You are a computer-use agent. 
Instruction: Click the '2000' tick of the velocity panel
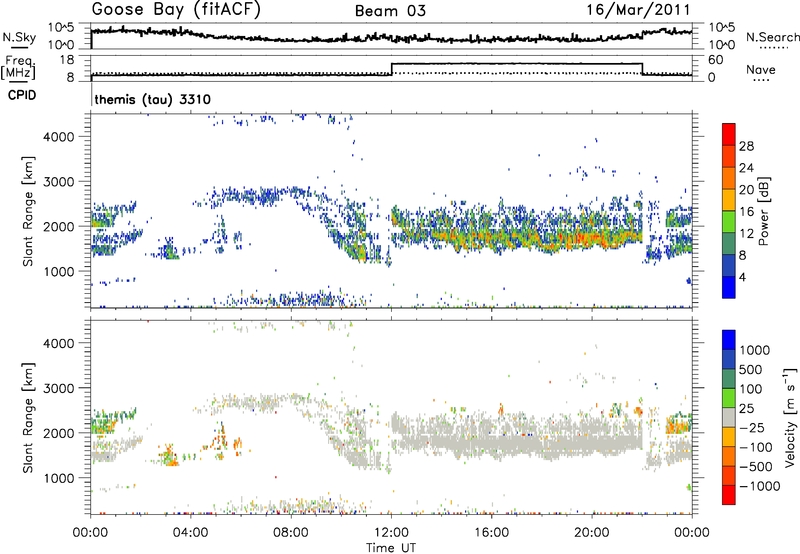click(x=59, y=433)
